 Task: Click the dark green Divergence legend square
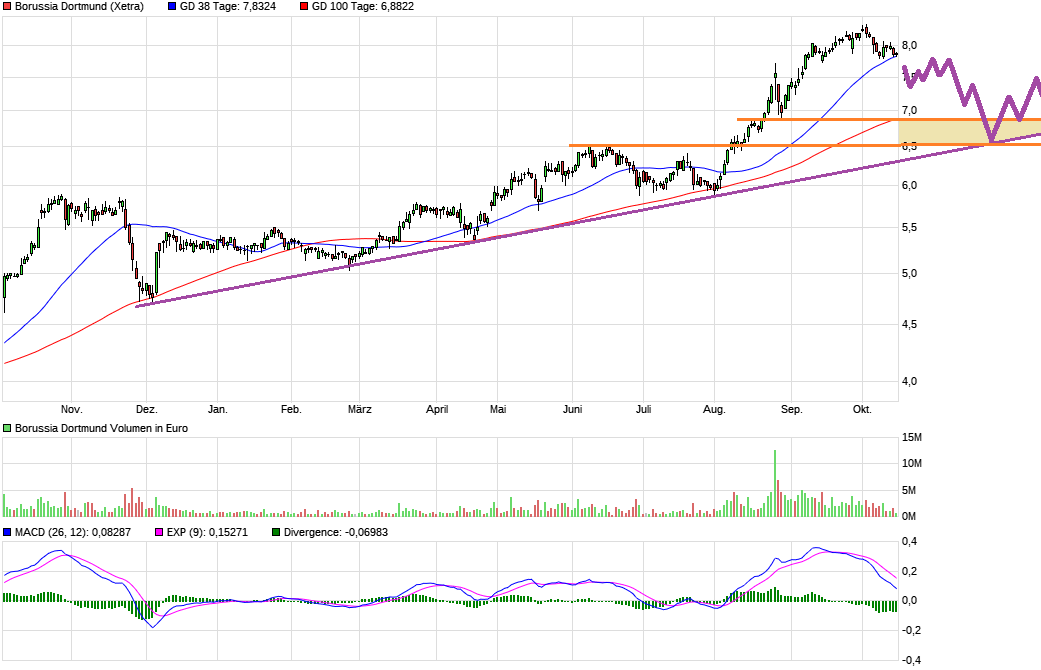tap(277, 532)
